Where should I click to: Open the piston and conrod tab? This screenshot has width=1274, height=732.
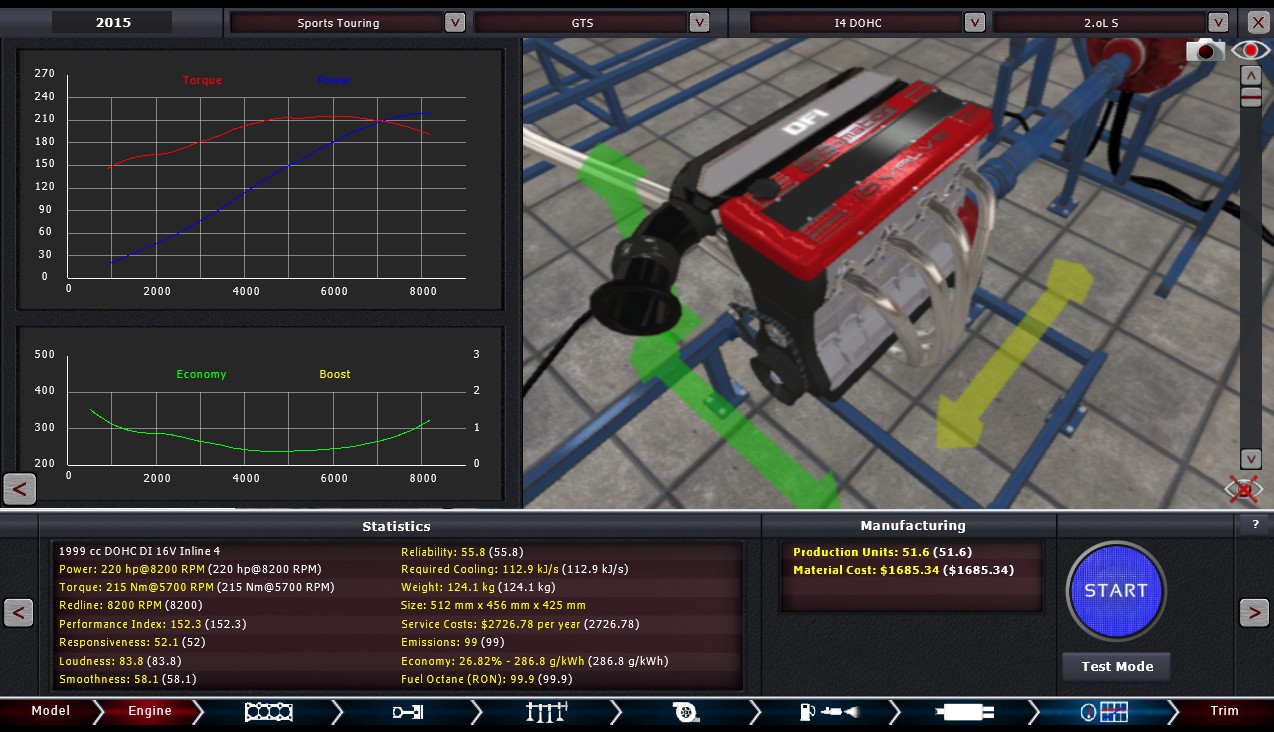pyautogui.click(x=407, y=711)
